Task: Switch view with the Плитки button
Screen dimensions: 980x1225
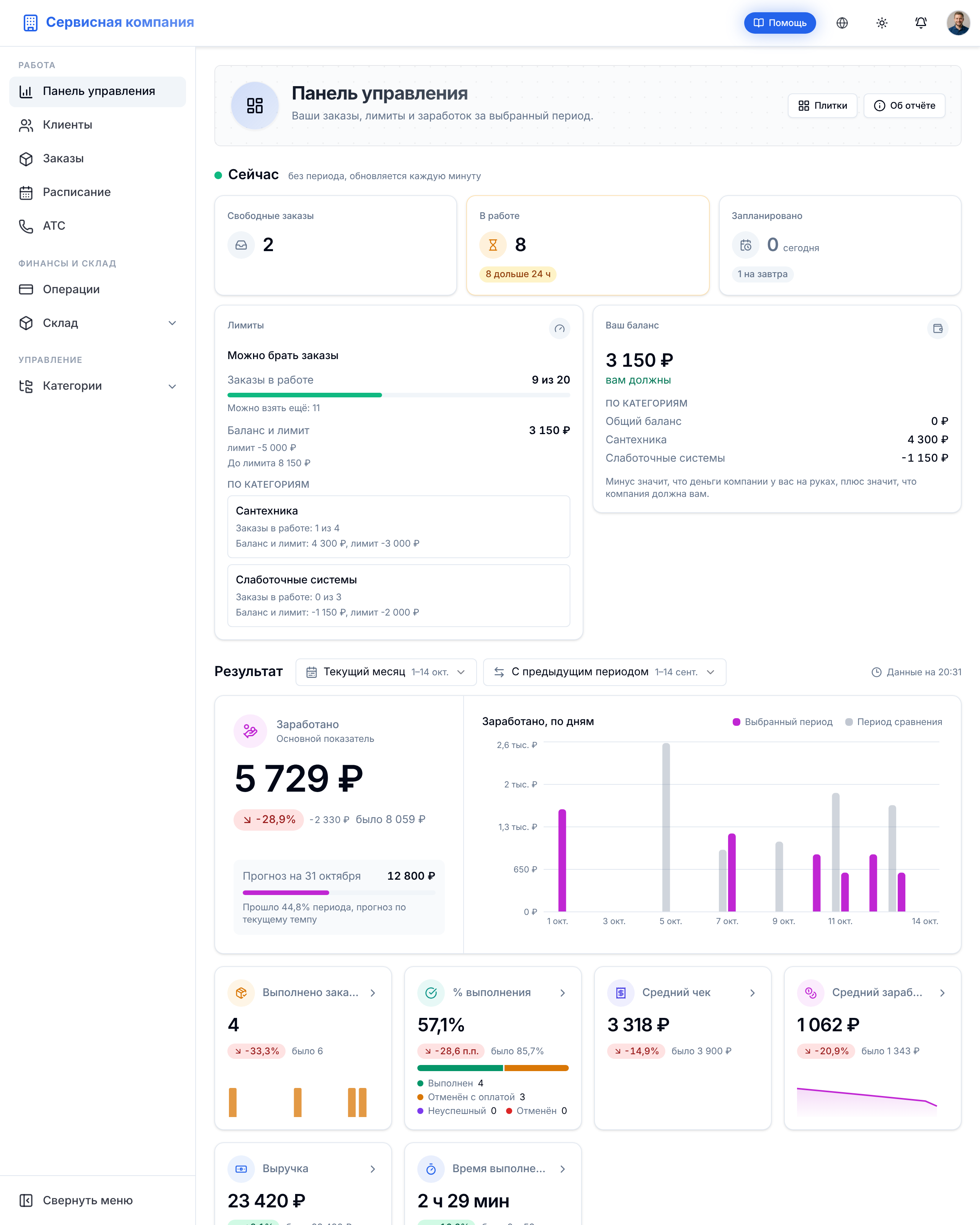Action: coord(822,106)
